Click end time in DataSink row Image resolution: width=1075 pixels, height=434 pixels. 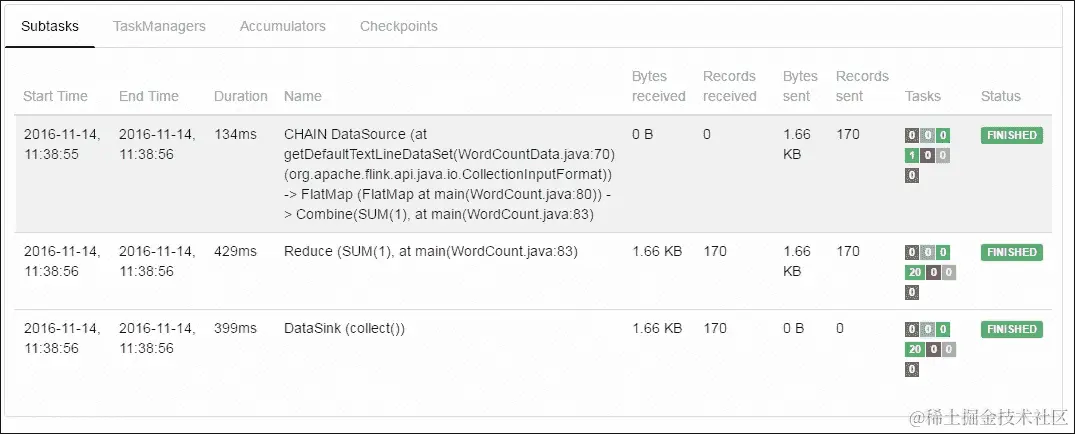(x=157, y=339)
